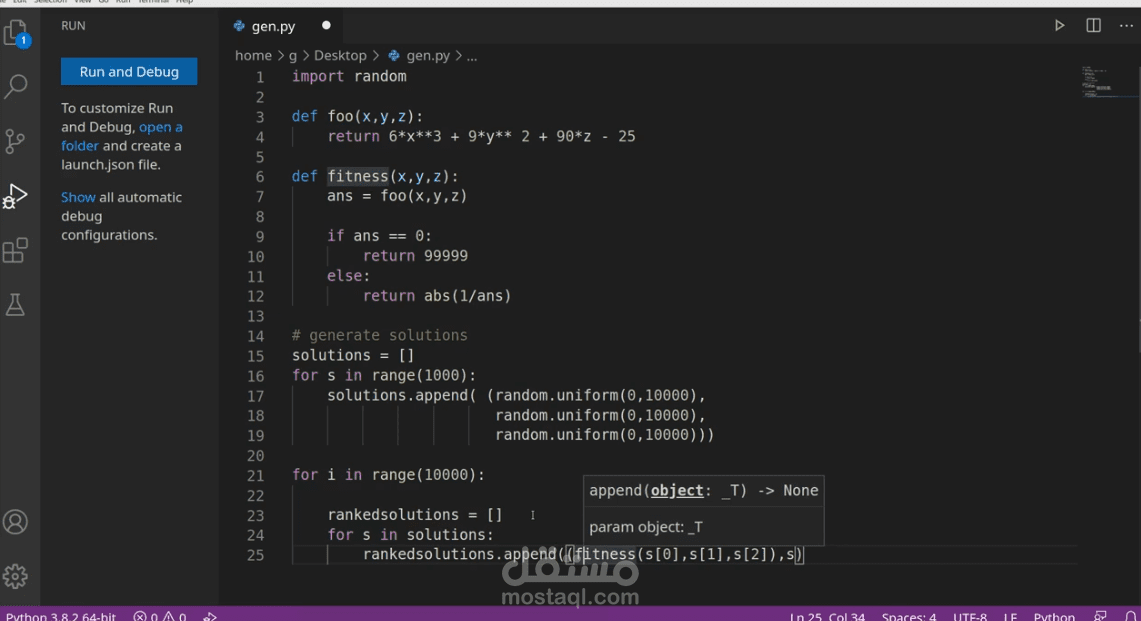Change file encoding UTF-8
The image size is (1141, 621).
pyautogui.click(x=969, y=616)
